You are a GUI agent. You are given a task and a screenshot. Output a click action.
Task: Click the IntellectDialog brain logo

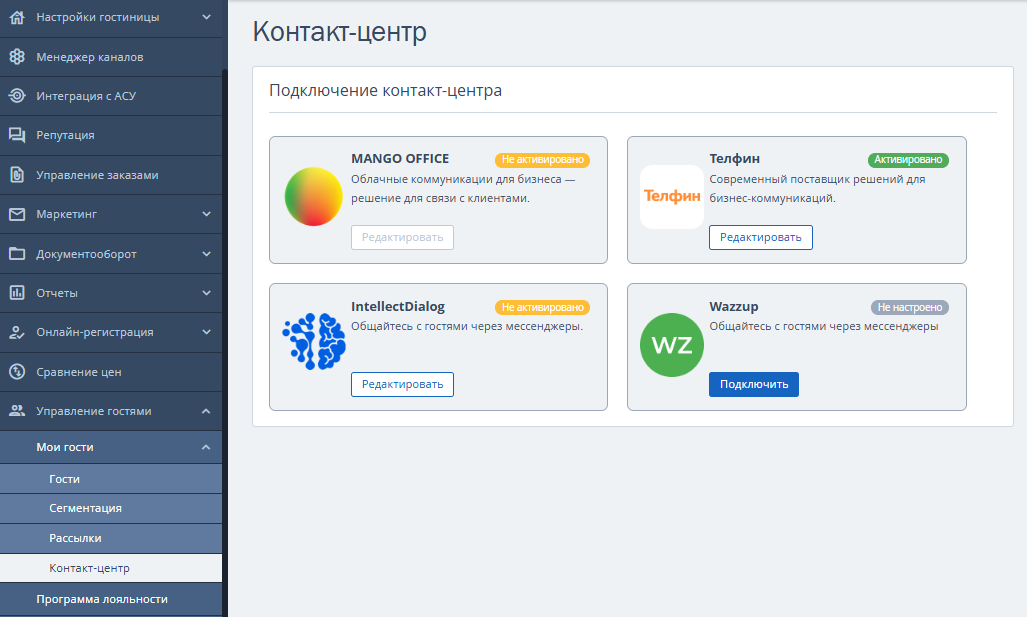click(314, 341)
